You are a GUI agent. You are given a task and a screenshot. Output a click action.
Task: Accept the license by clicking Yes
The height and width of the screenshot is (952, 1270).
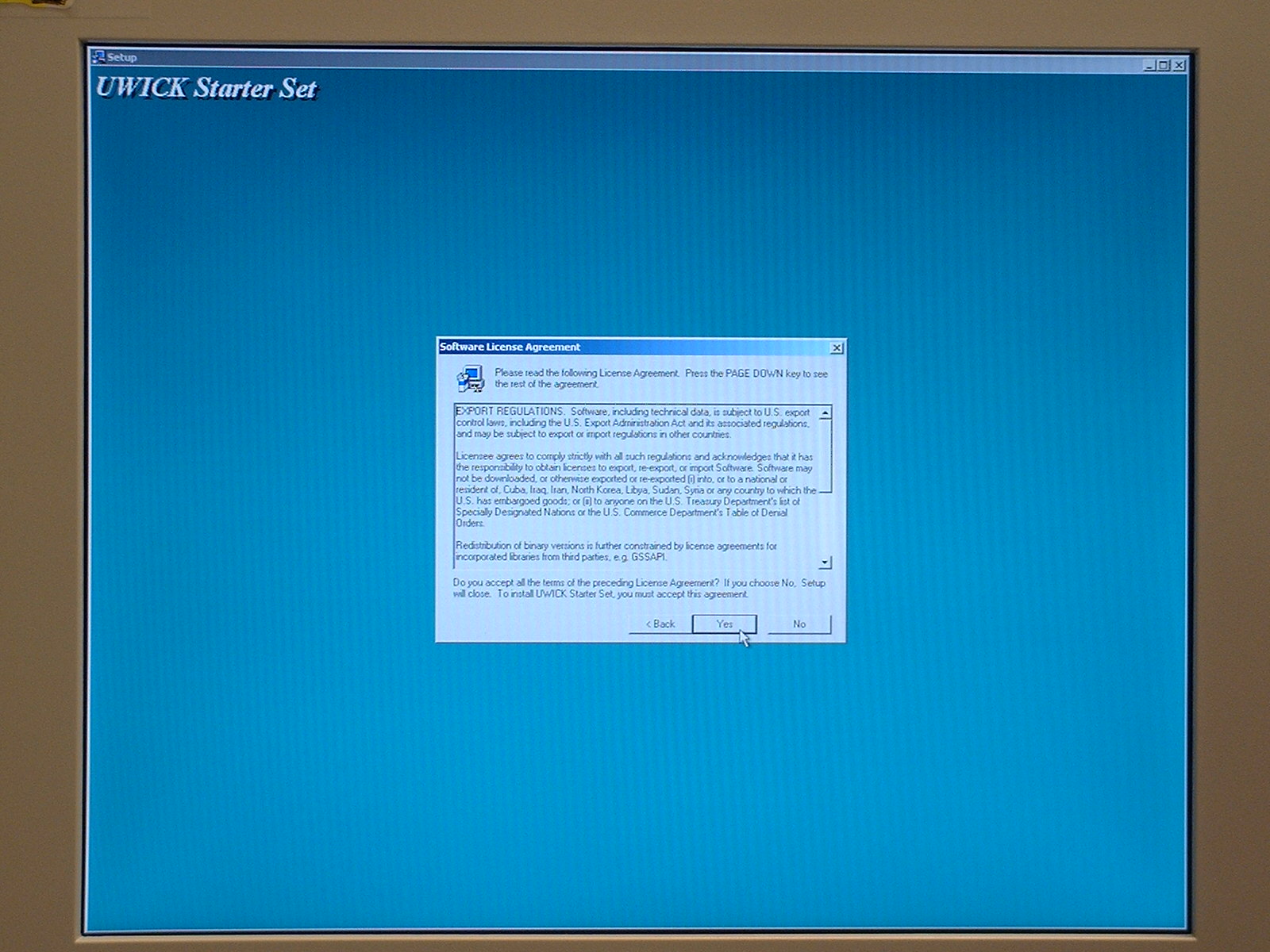coord(724,624)
